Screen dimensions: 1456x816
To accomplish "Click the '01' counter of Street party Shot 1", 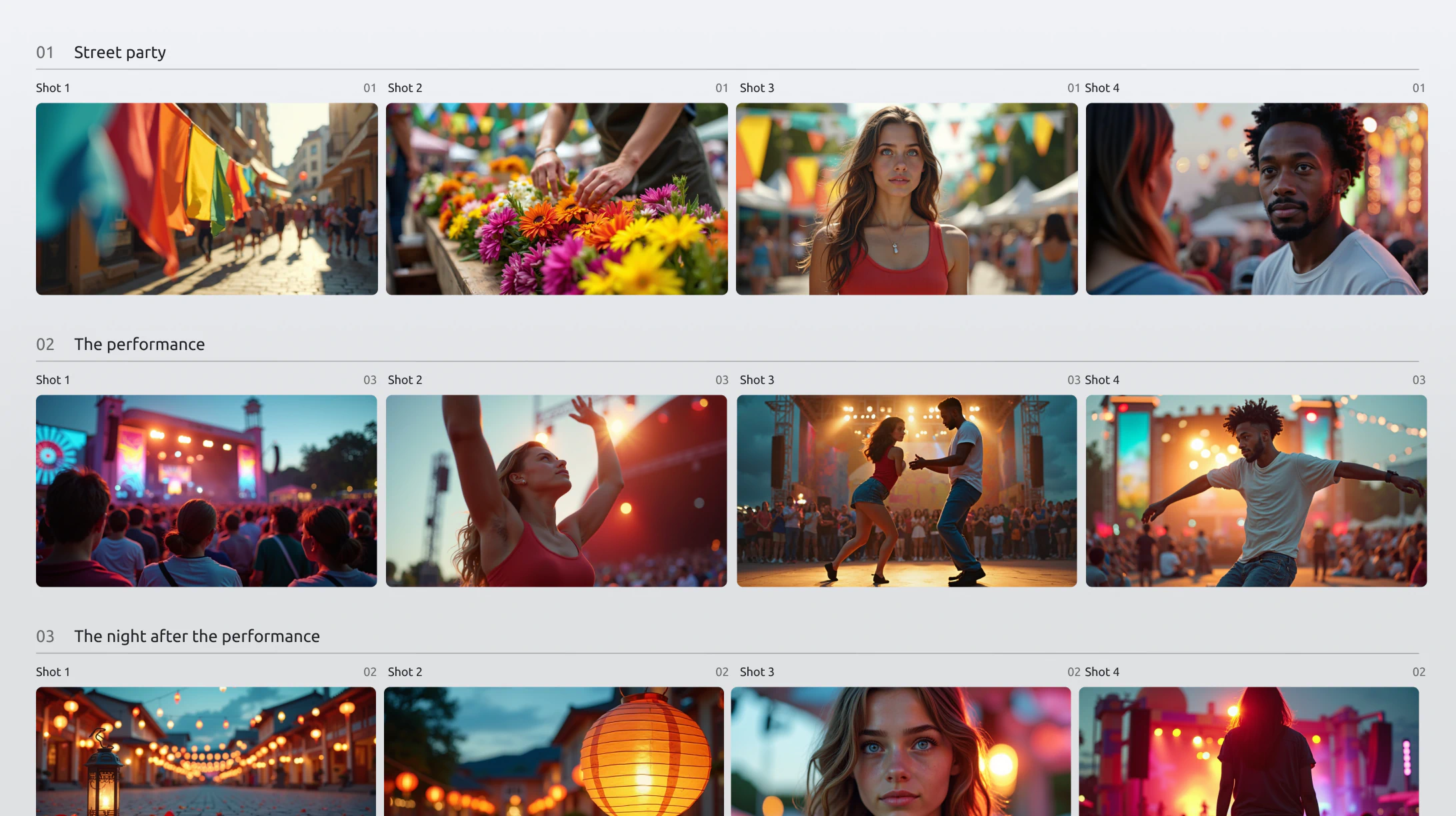I will (370, 88).
